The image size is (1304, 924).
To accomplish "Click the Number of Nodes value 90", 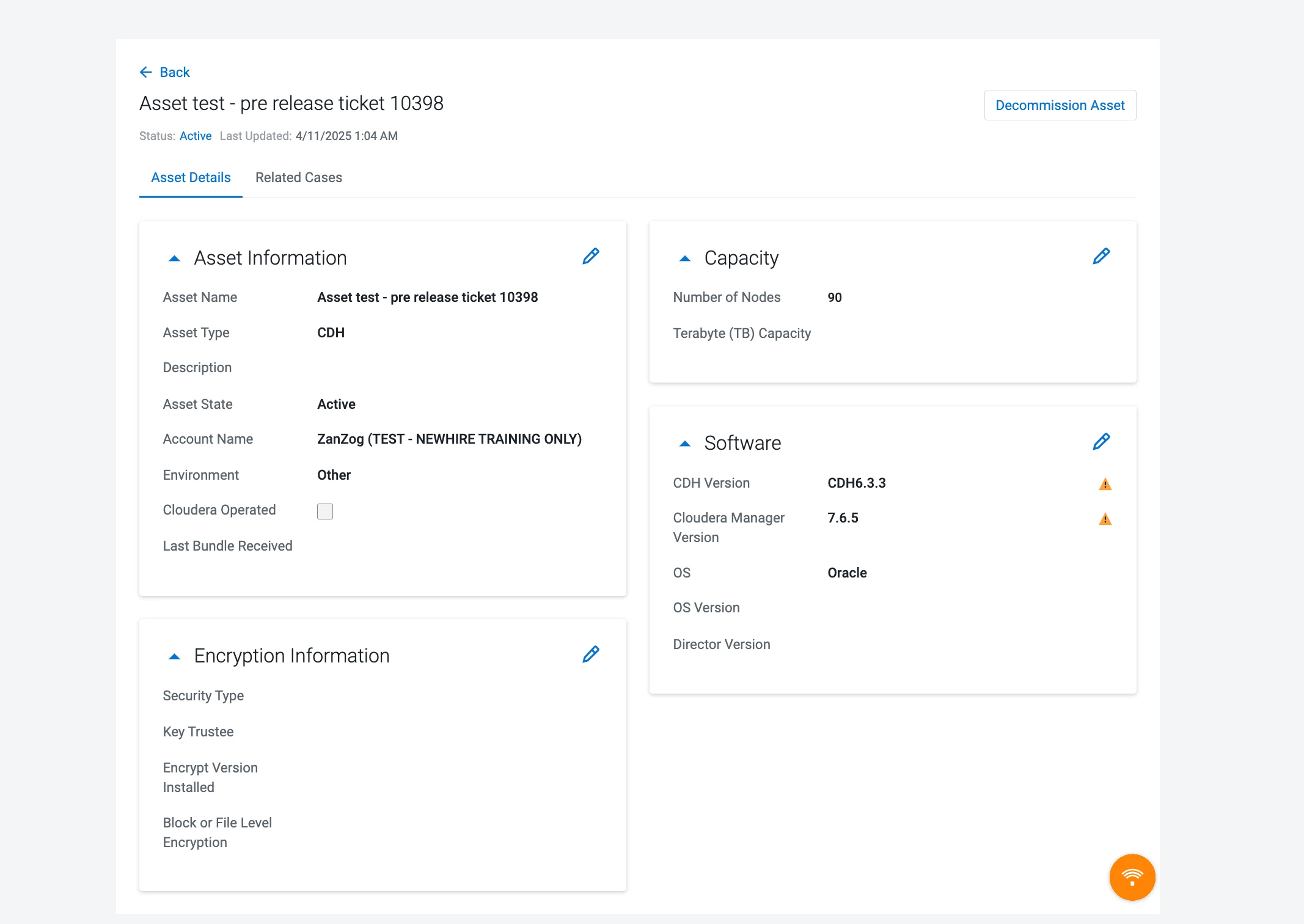I will [834, 298].
